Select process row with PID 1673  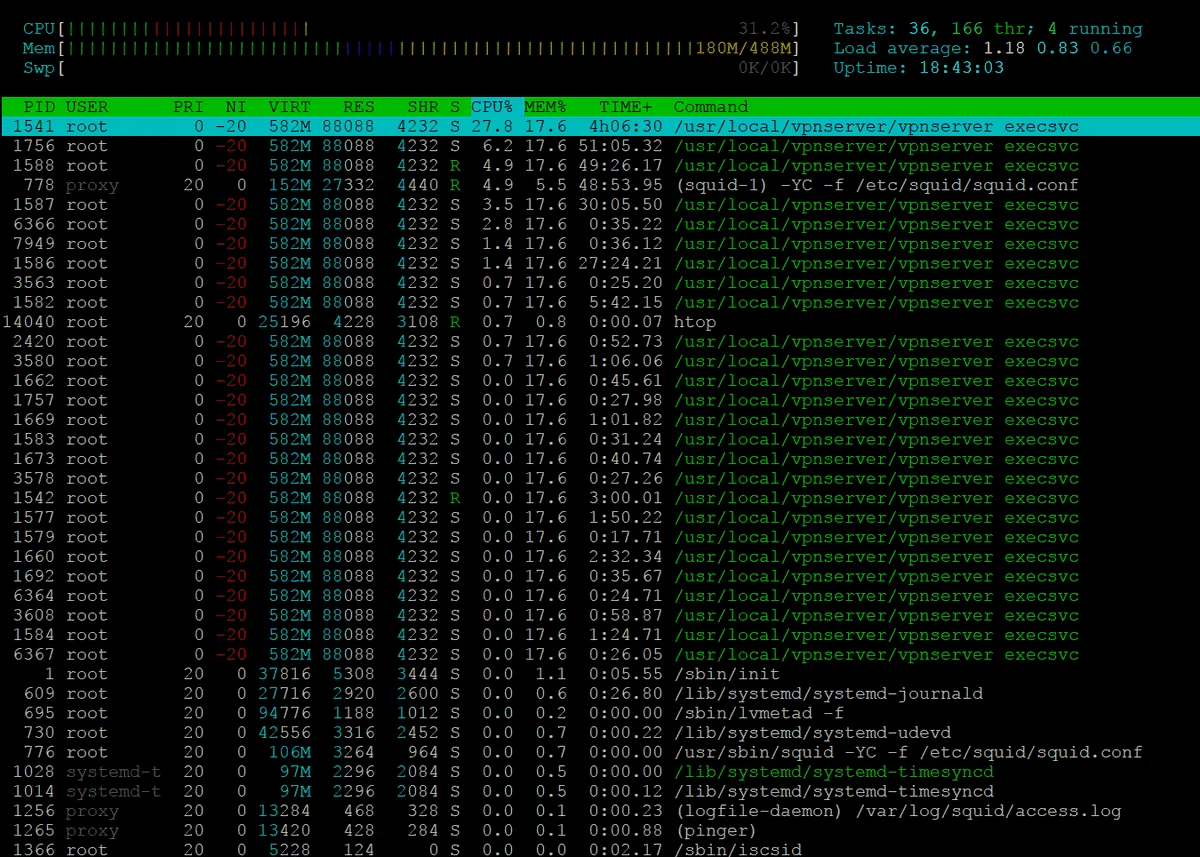[x=600, y=459]
